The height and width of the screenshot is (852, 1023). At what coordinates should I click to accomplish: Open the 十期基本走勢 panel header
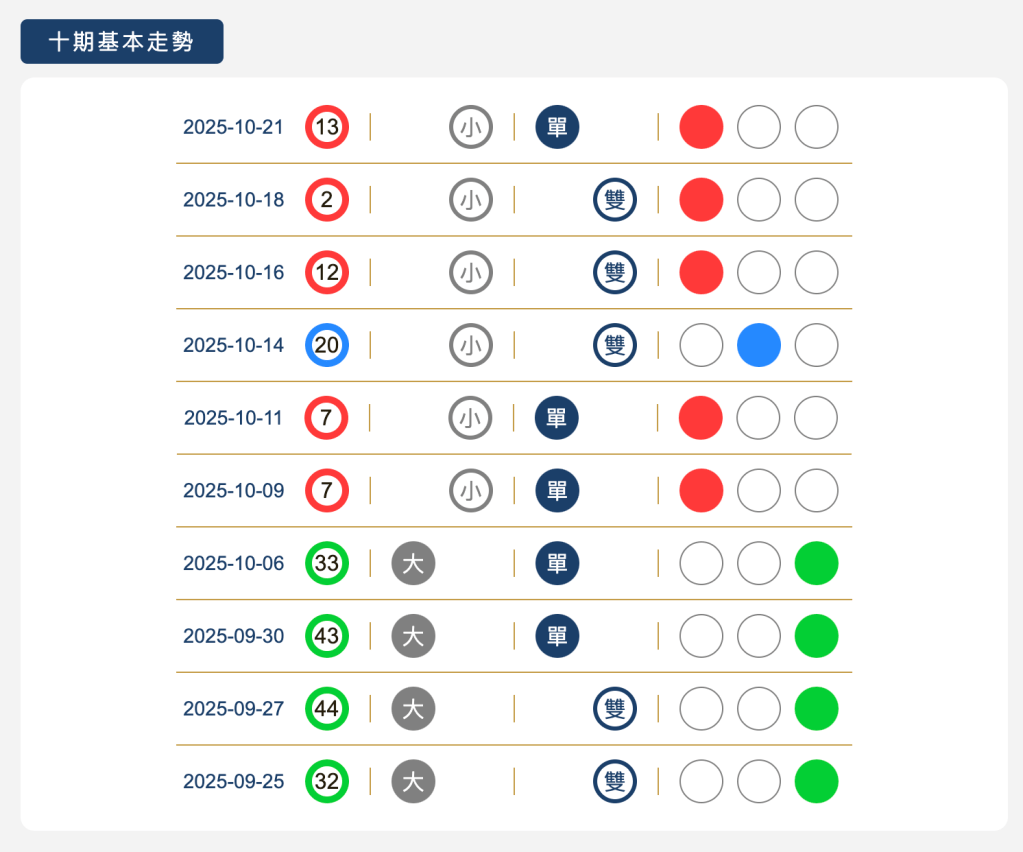(x=122, y=41)
